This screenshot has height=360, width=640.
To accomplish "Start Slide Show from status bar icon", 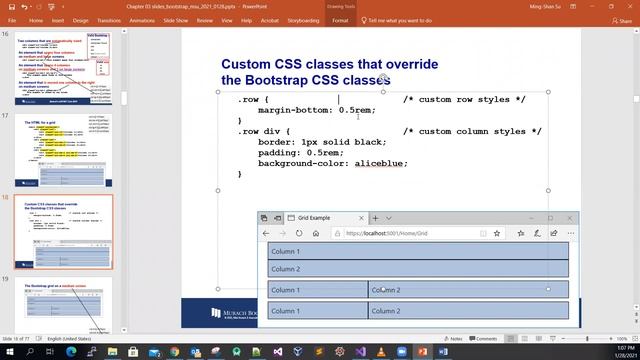I will click(x=553, y=339).
